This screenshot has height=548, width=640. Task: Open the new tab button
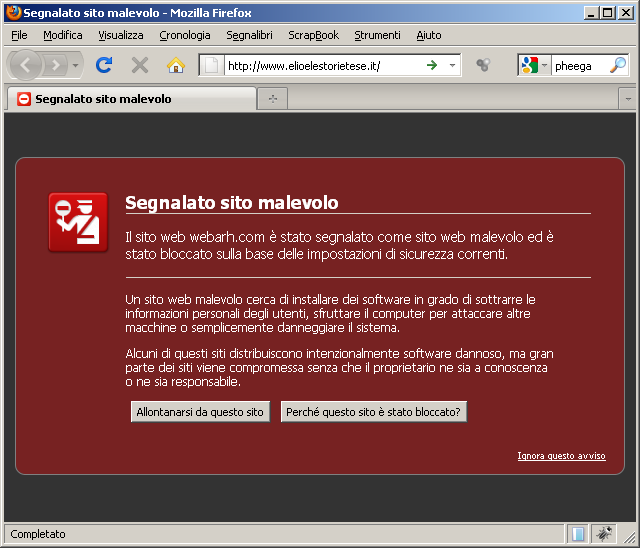(x=271, y=98)
